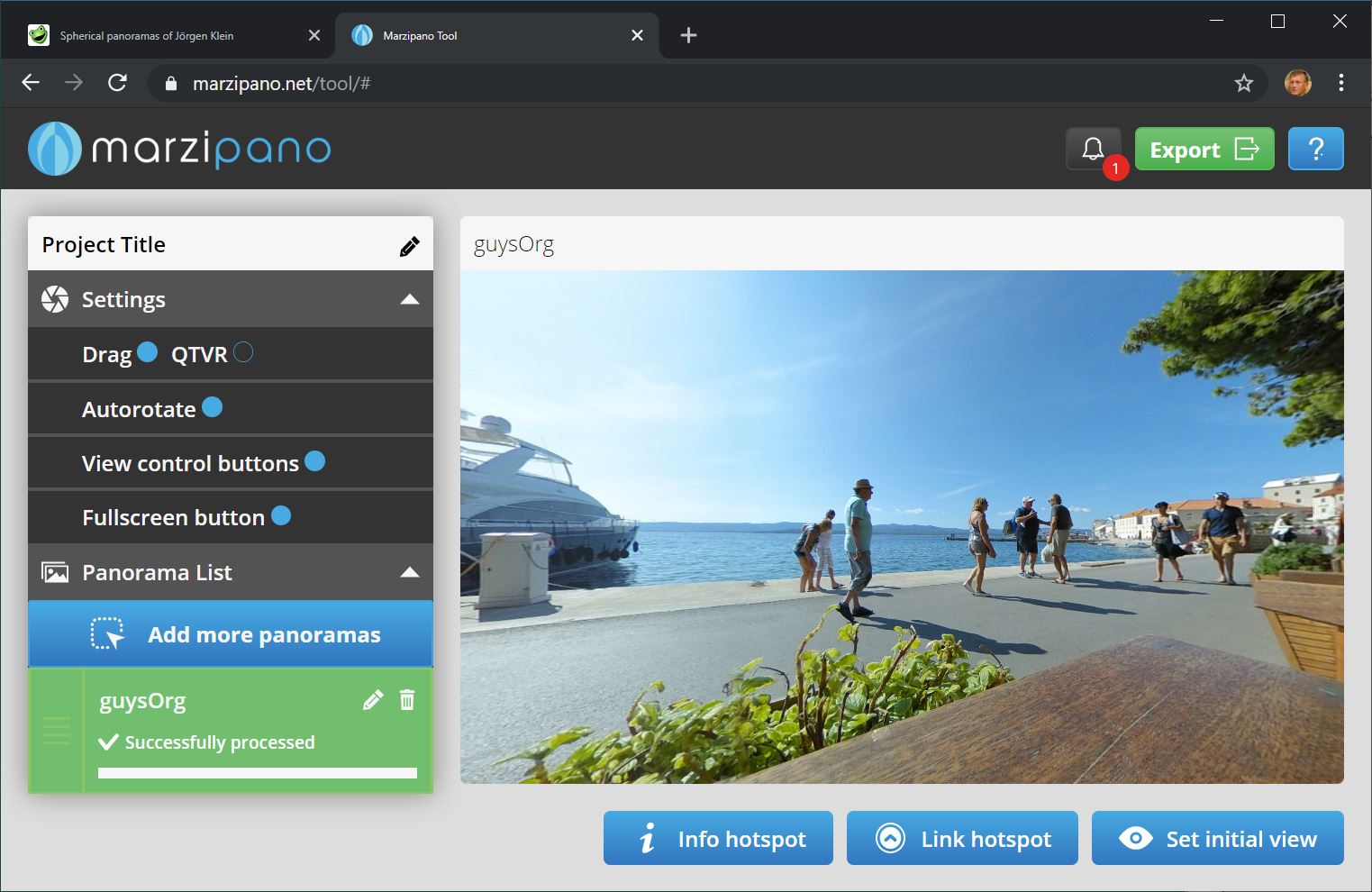Edit the Project Title using the pencil icon

coord(410,244)
